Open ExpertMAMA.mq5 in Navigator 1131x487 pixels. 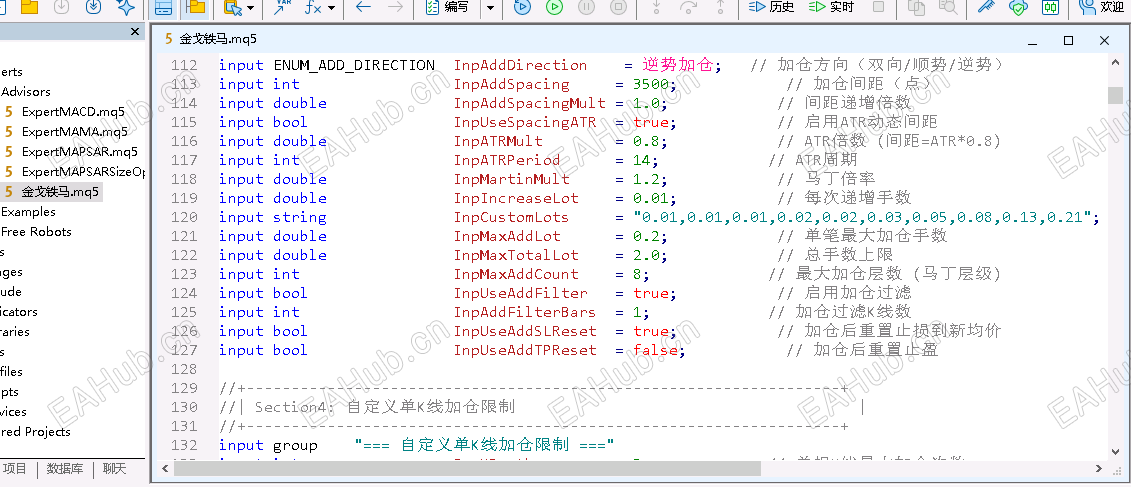pos(74,132)
